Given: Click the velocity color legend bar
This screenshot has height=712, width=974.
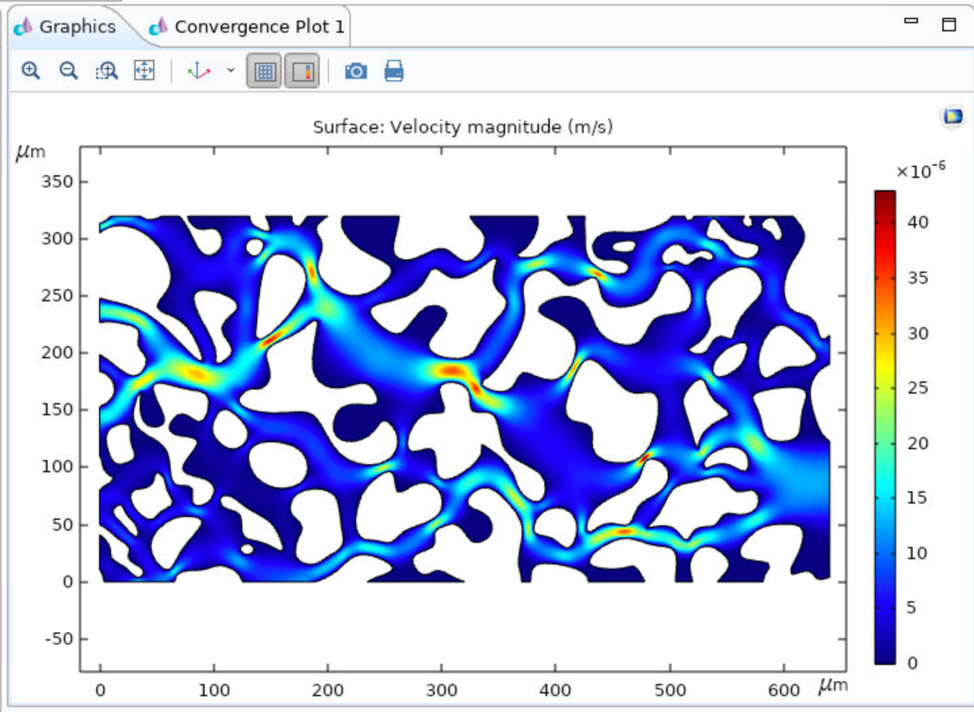Looking at the screenshot, I should (885, 427).
